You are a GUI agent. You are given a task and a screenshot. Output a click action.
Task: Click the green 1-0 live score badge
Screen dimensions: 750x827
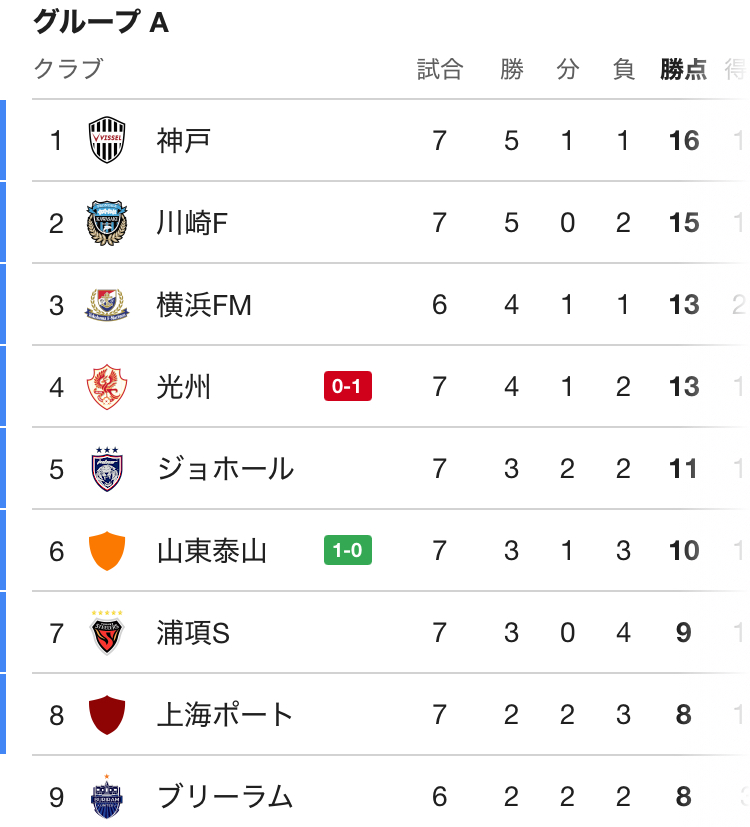(x=347, y=550)
